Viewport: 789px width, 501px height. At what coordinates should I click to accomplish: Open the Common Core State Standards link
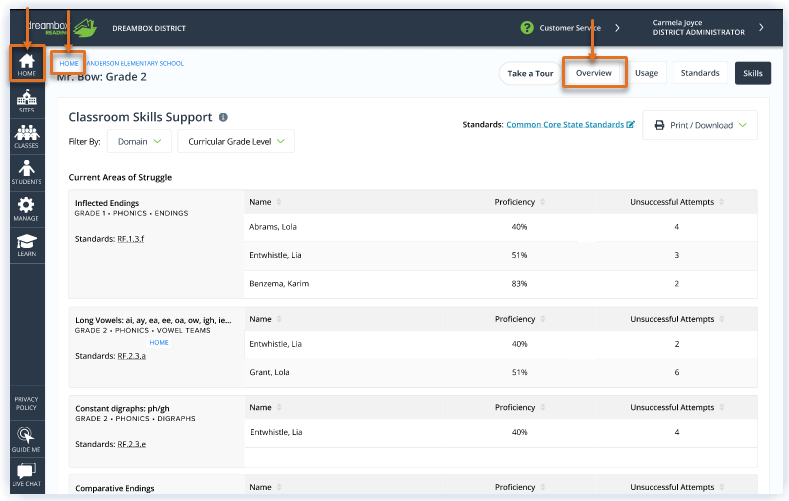570,124
